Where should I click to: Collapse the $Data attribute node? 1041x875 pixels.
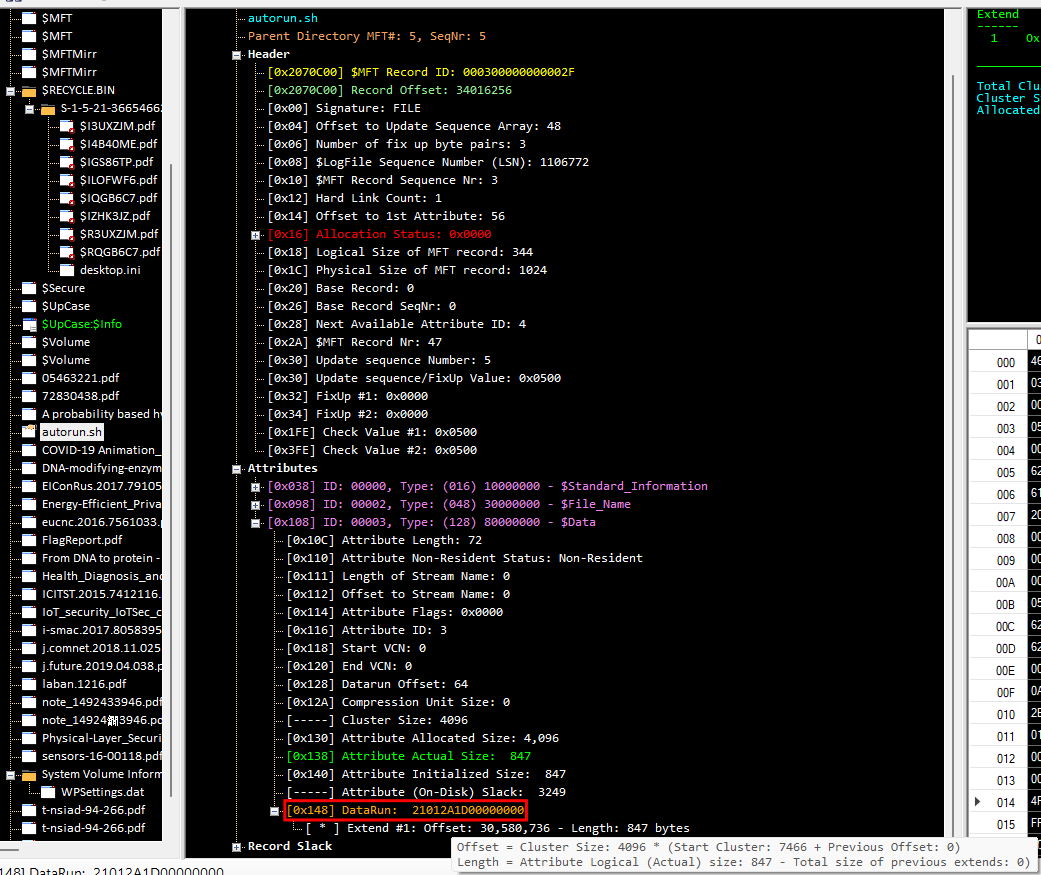click(x=256, y=522)
